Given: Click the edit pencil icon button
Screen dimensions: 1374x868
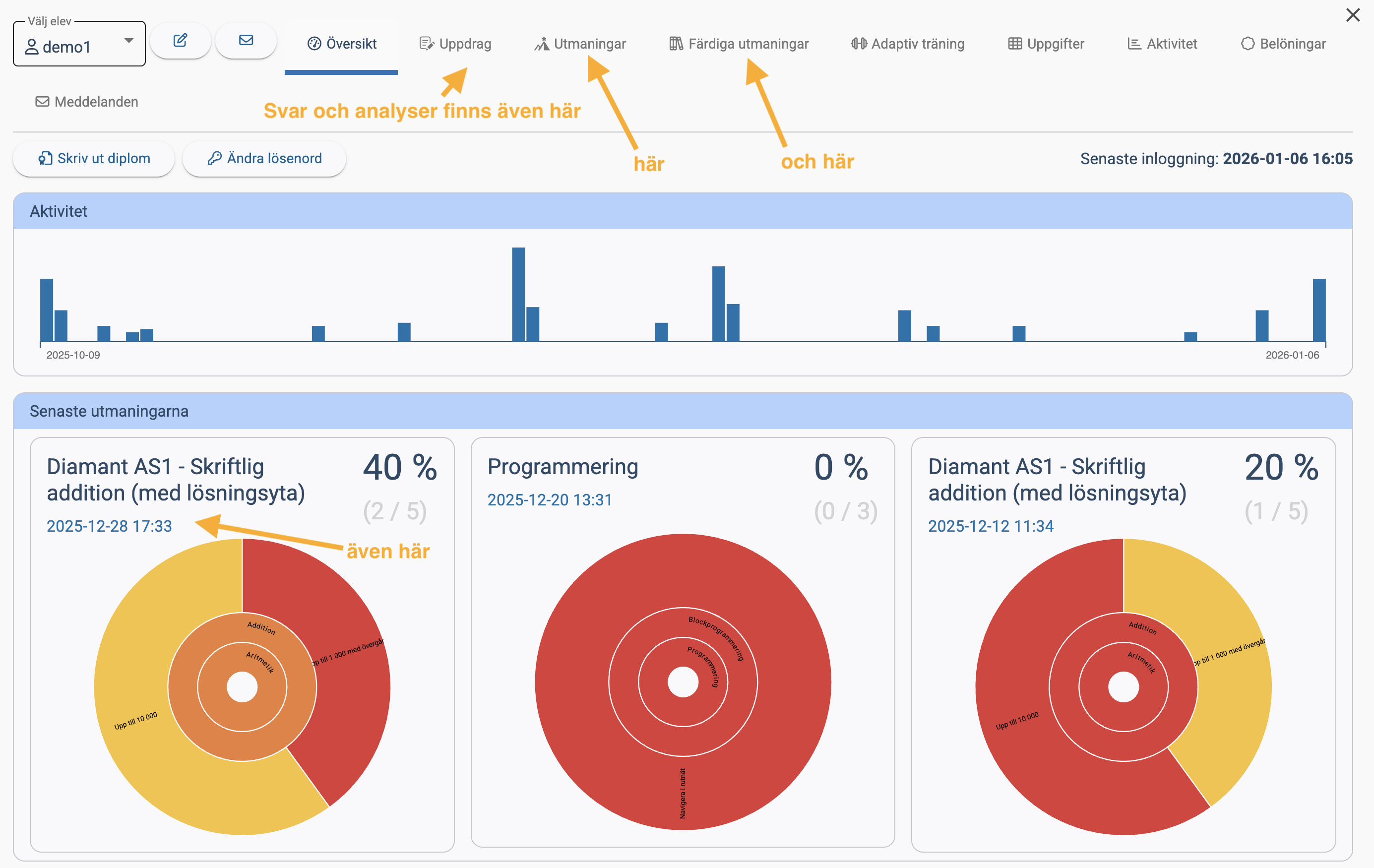Looking at the screenshot, I should 181,41.
